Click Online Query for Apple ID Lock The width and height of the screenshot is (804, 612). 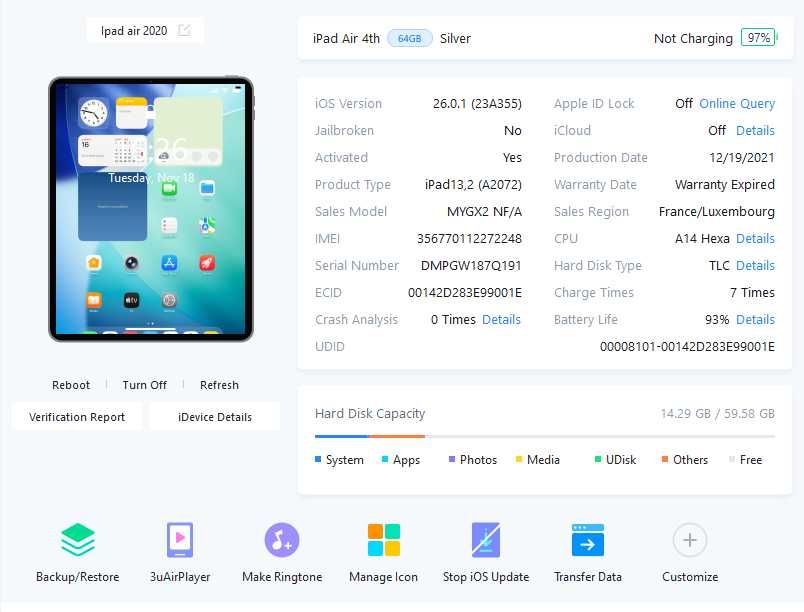pyautogui.click(x=737, y=104)
